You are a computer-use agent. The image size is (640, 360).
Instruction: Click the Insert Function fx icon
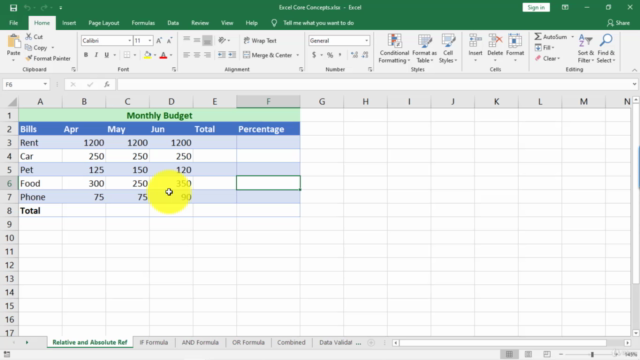(107, 84)
